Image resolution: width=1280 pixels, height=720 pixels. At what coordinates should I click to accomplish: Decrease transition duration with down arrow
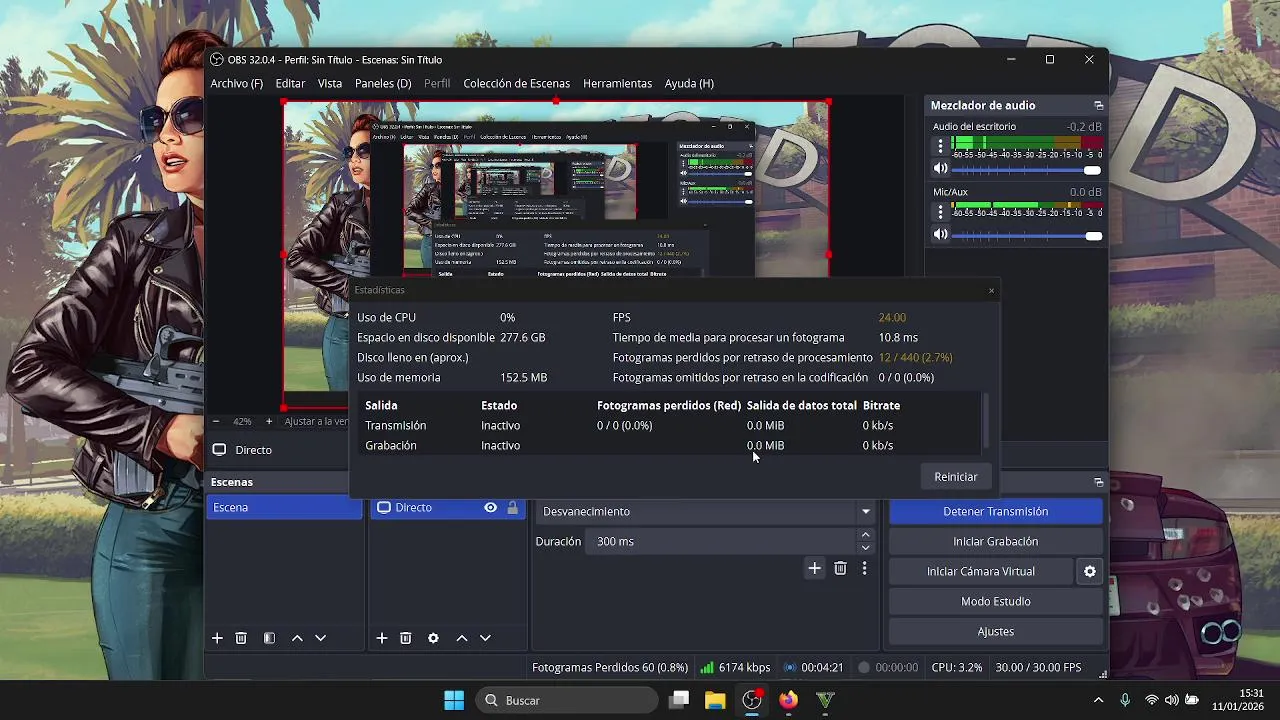coord(866,547)
